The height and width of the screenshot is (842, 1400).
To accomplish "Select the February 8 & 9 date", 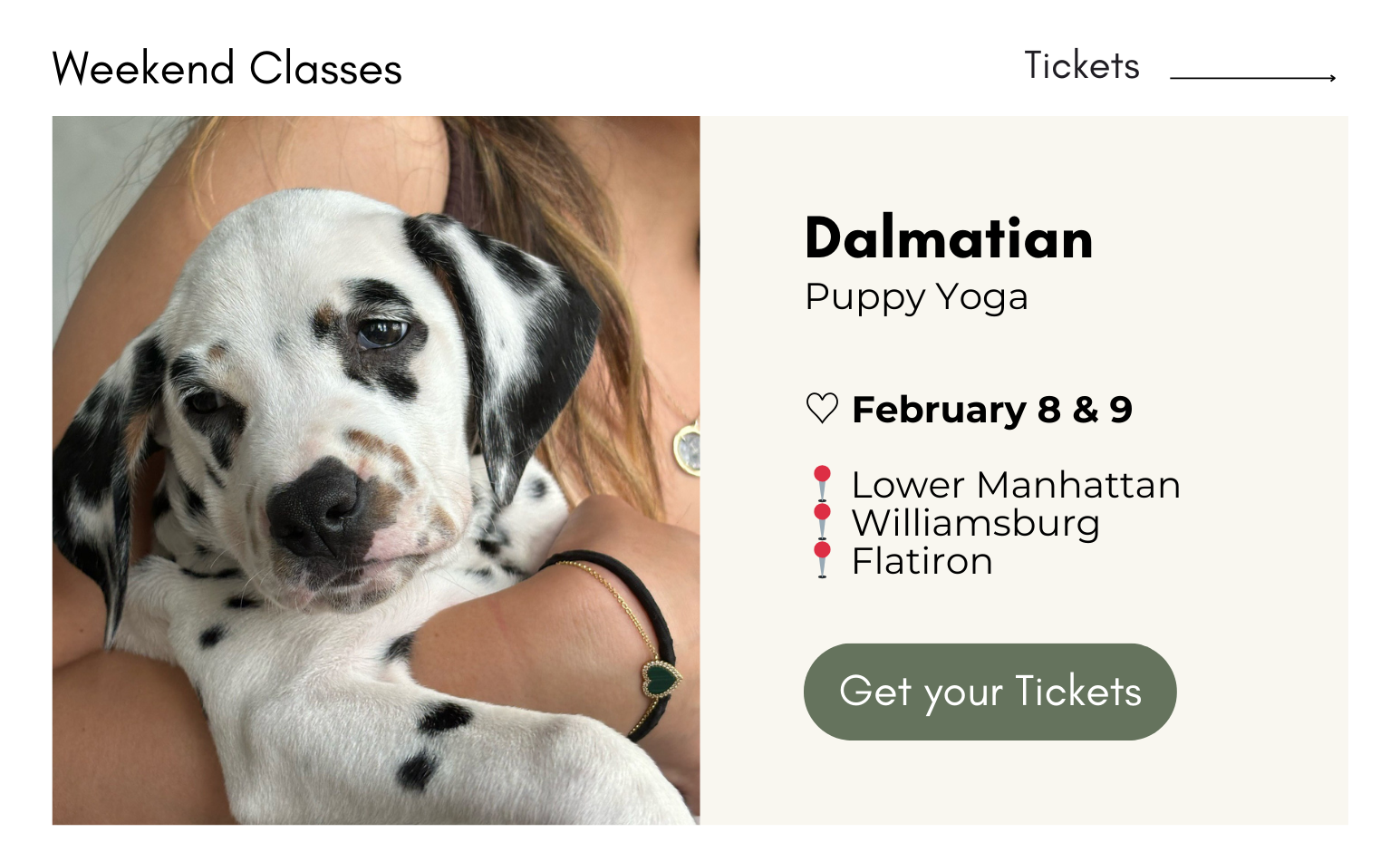I will click(x=992, y=410).
